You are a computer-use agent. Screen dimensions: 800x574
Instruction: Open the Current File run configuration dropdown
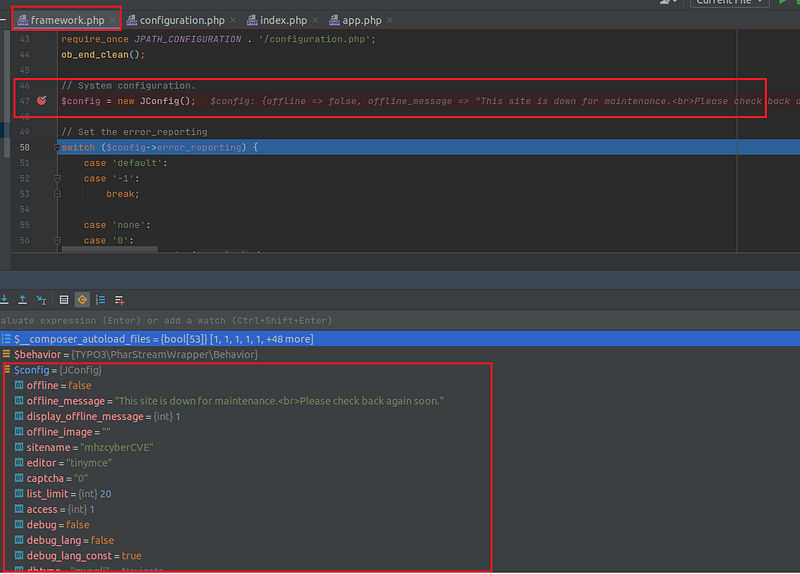[732, 3]
